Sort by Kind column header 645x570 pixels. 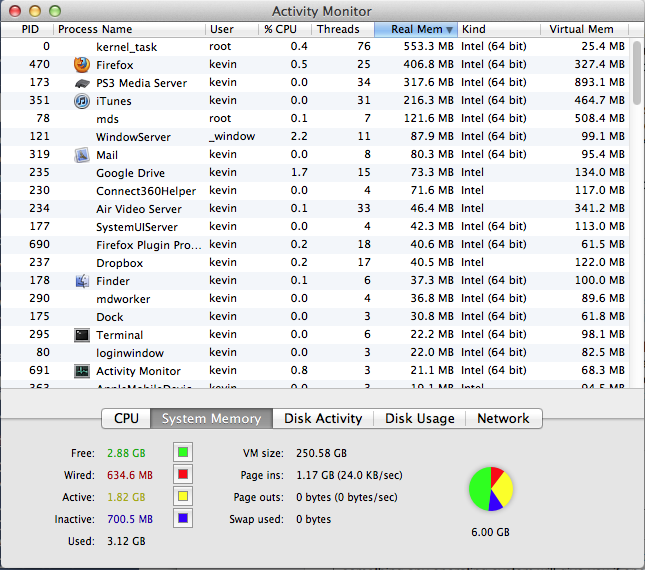(x=499, y=29)
